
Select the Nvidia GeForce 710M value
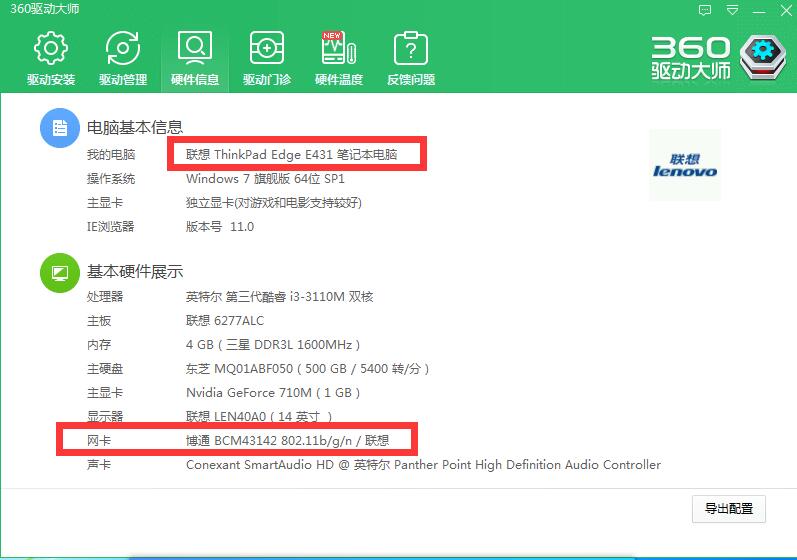[273, 392]
